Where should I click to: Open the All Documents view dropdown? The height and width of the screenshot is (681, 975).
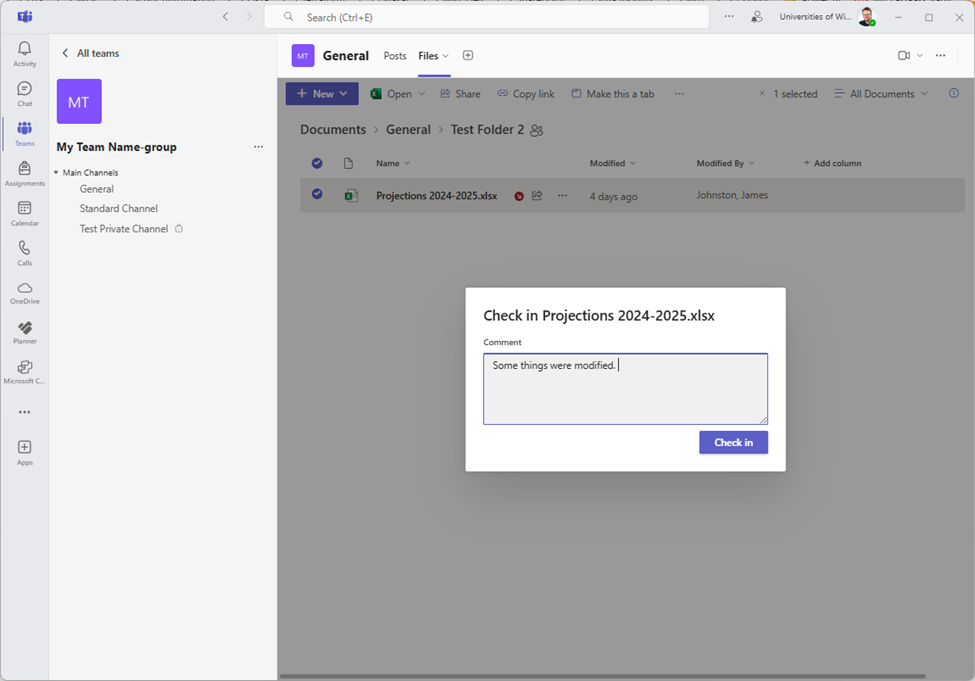click(881, 94)
